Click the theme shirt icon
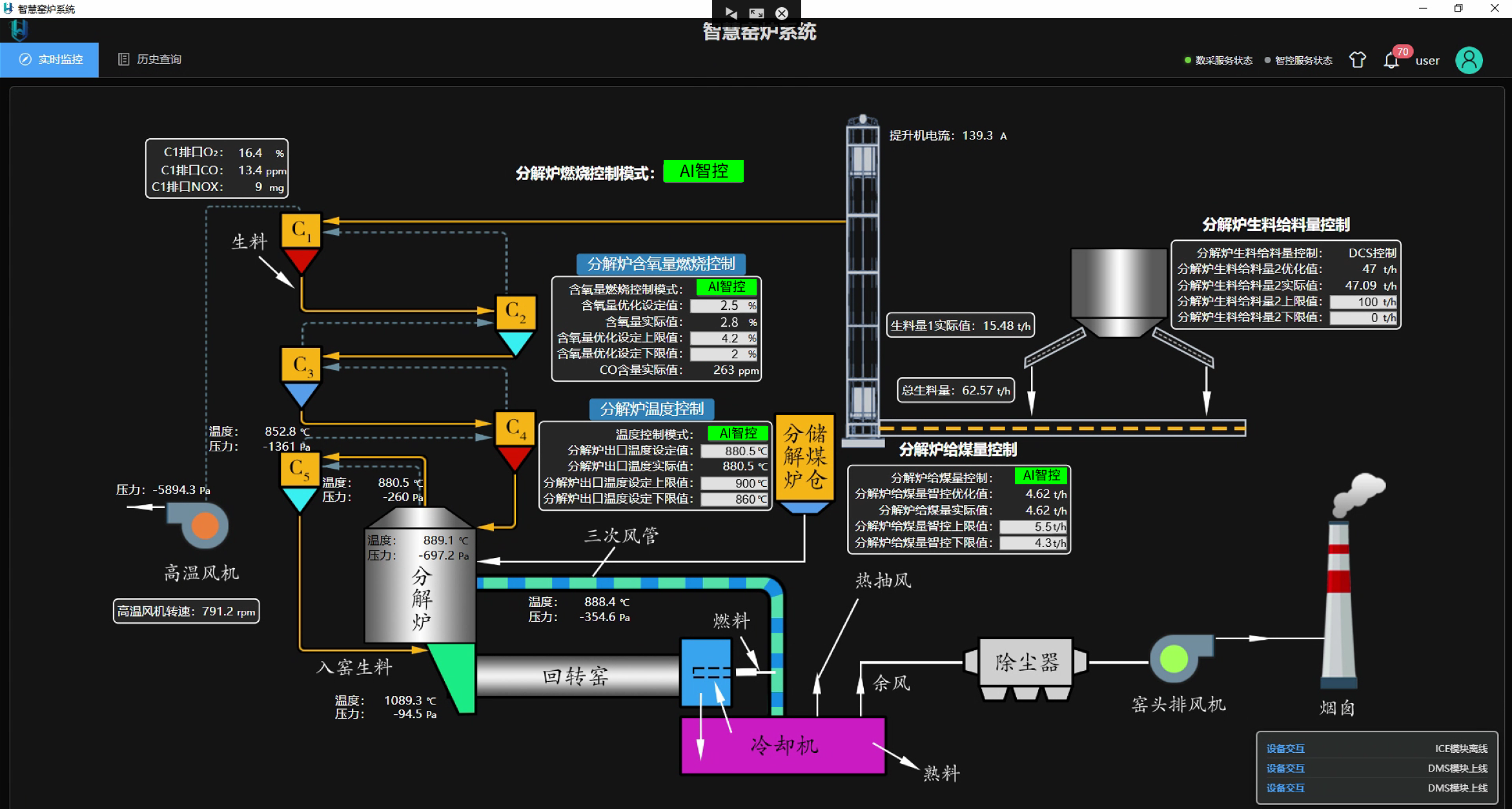Viewport: 1512px width, 809px height. click(x=1357, y=60)
